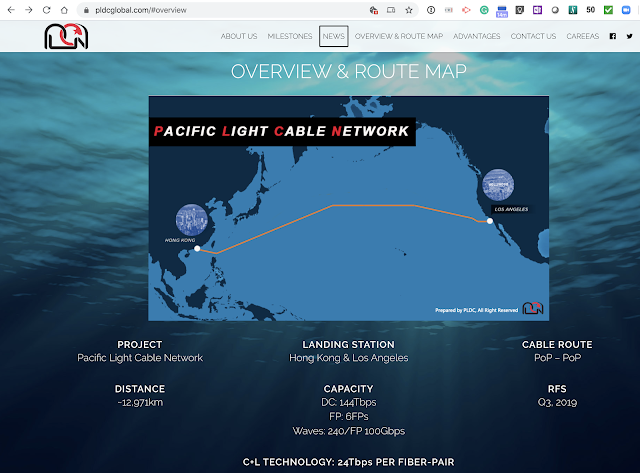Click the '~12,971km' distance value
This screenshot has width=640, height=473.
(x=140, y=402)
